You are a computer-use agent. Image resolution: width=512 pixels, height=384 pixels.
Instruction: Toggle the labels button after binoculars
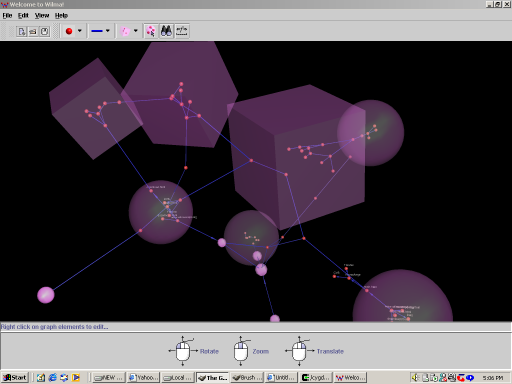point(182,31)
